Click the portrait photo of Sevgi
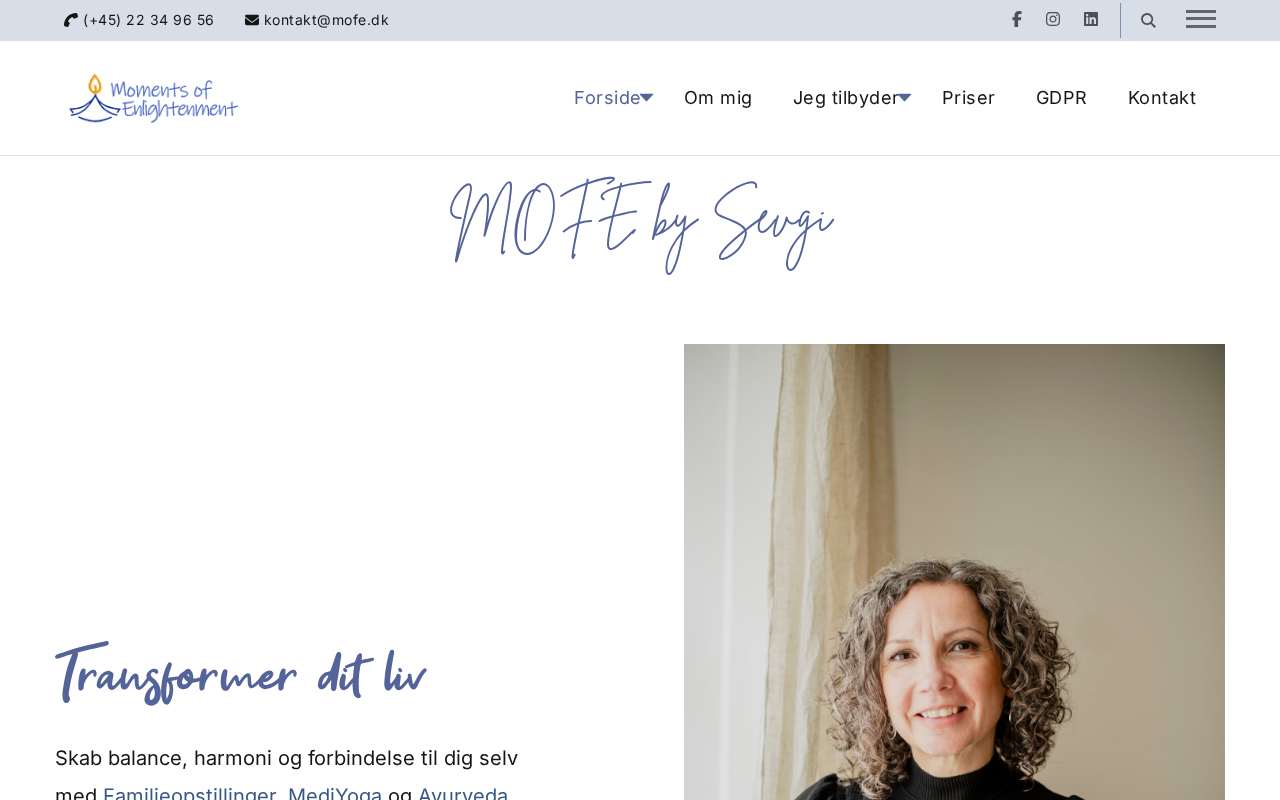The image size is (1280, 800). pos(954,572)
